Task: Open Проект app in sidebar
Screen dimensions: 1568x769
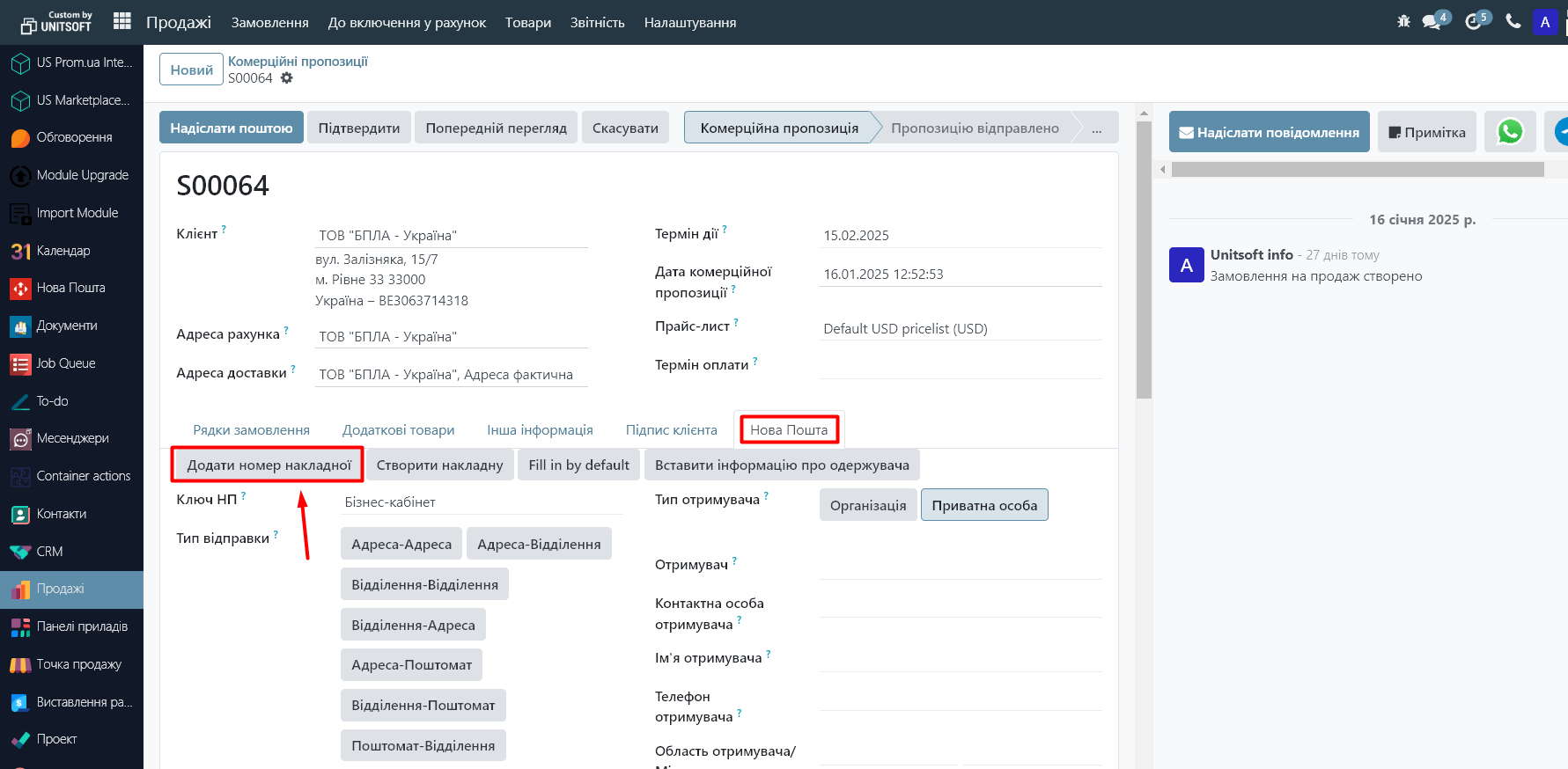Action: point(71,739)
